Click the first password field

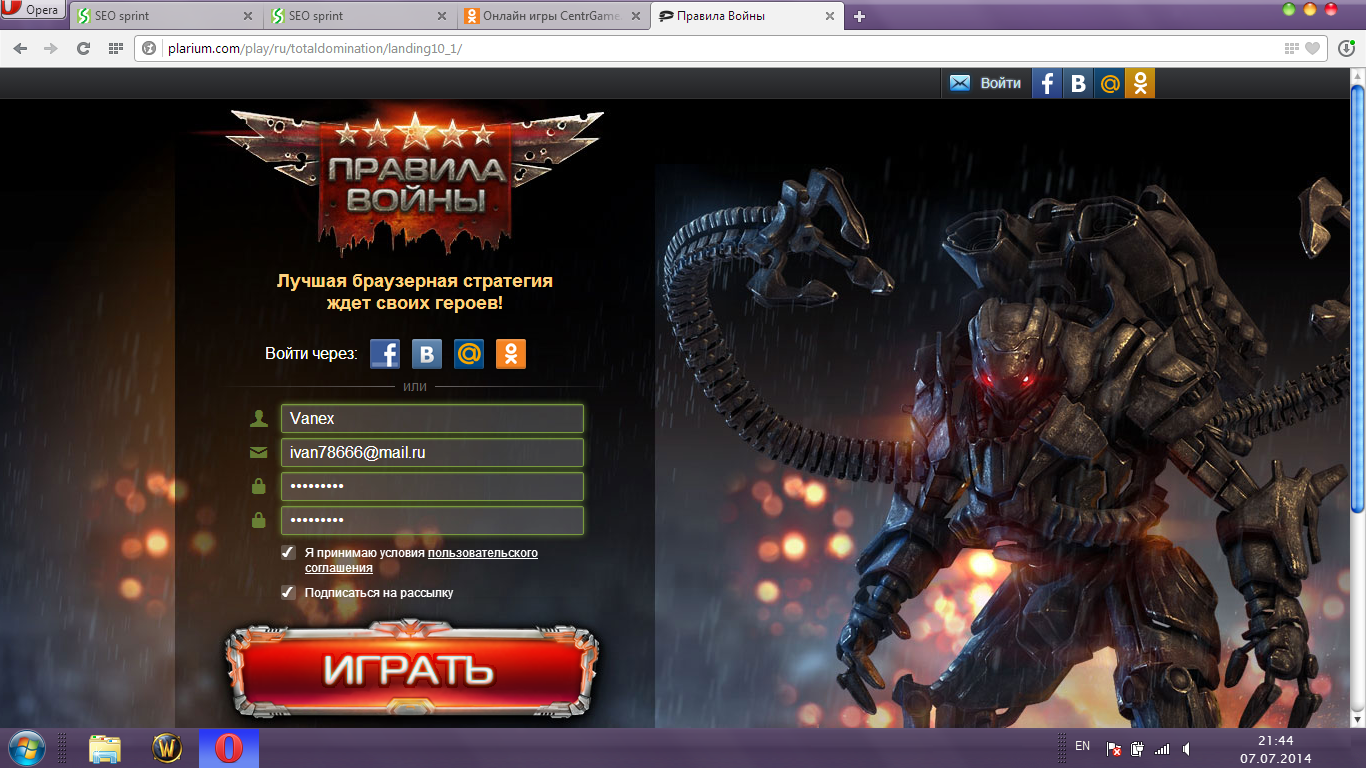432,486
